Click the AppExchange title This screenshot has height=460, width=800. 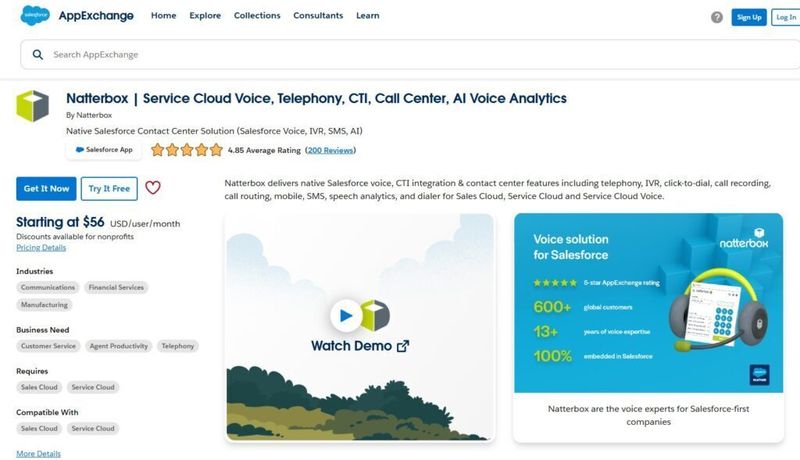pos(96,16)
